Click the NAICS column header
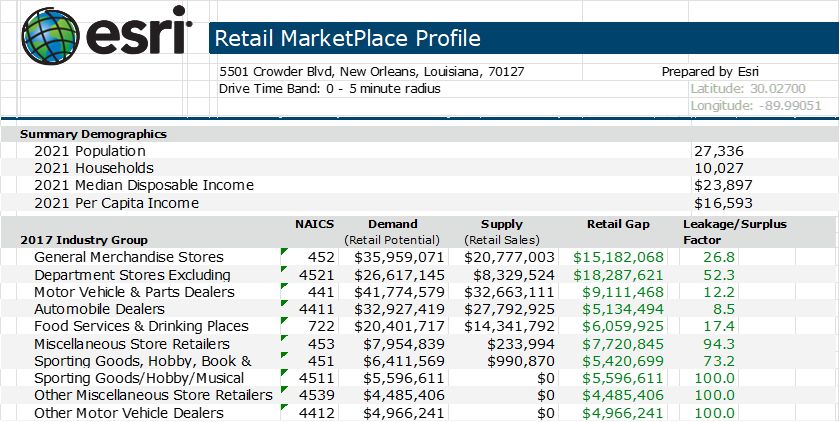The height and width of the screenshot is (422, 840). (x=314, y=224)
